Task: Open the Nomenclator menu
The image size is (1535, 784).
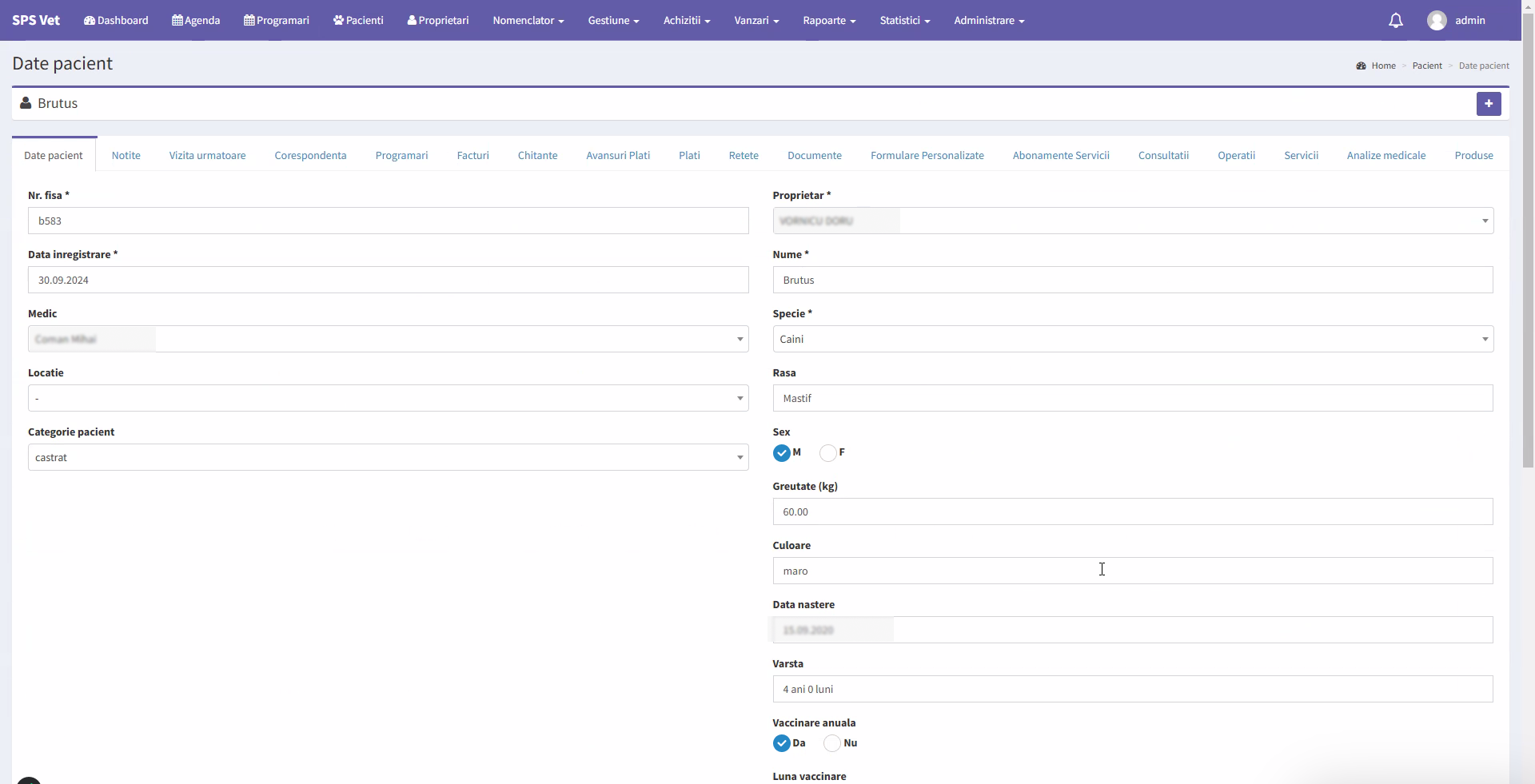Action: (x=528, y=21)
